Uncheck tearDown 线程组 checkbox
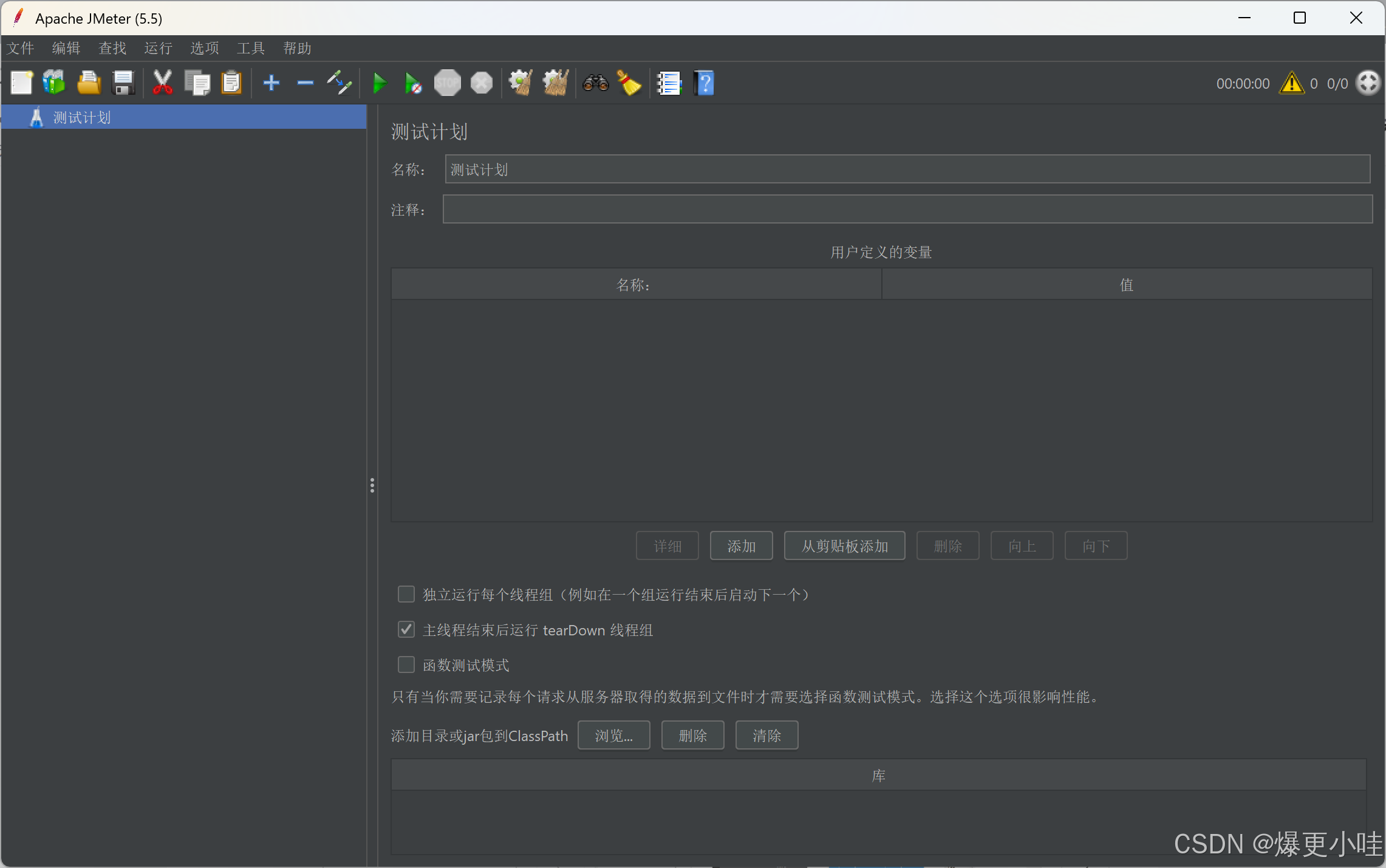 (x=406, y=629)
